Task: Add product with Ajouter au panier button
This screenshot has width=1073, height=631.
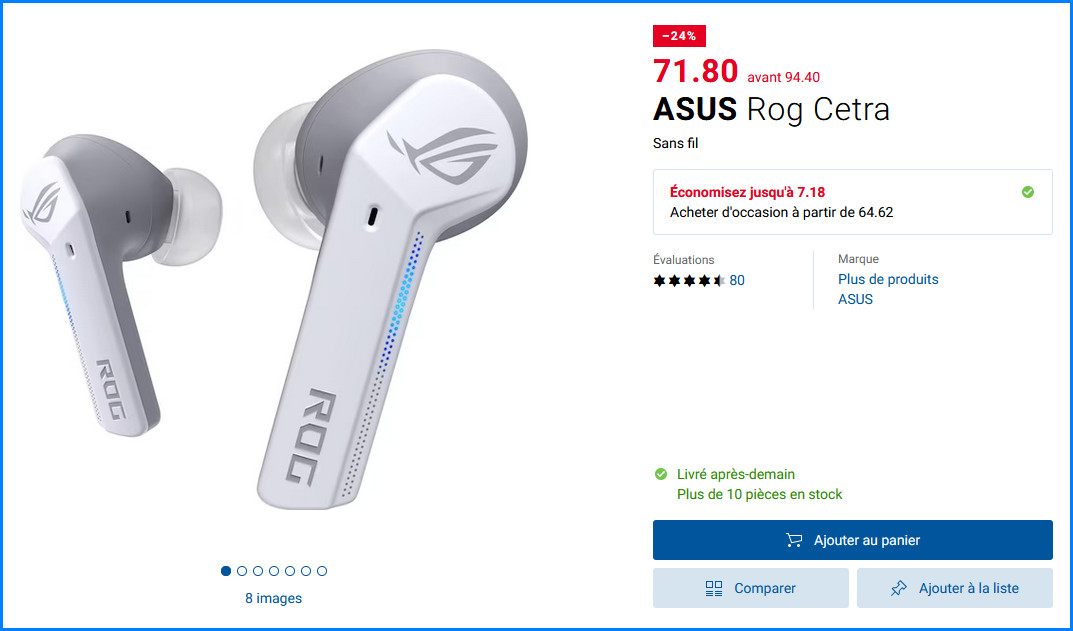Action: tap(853, 540)
